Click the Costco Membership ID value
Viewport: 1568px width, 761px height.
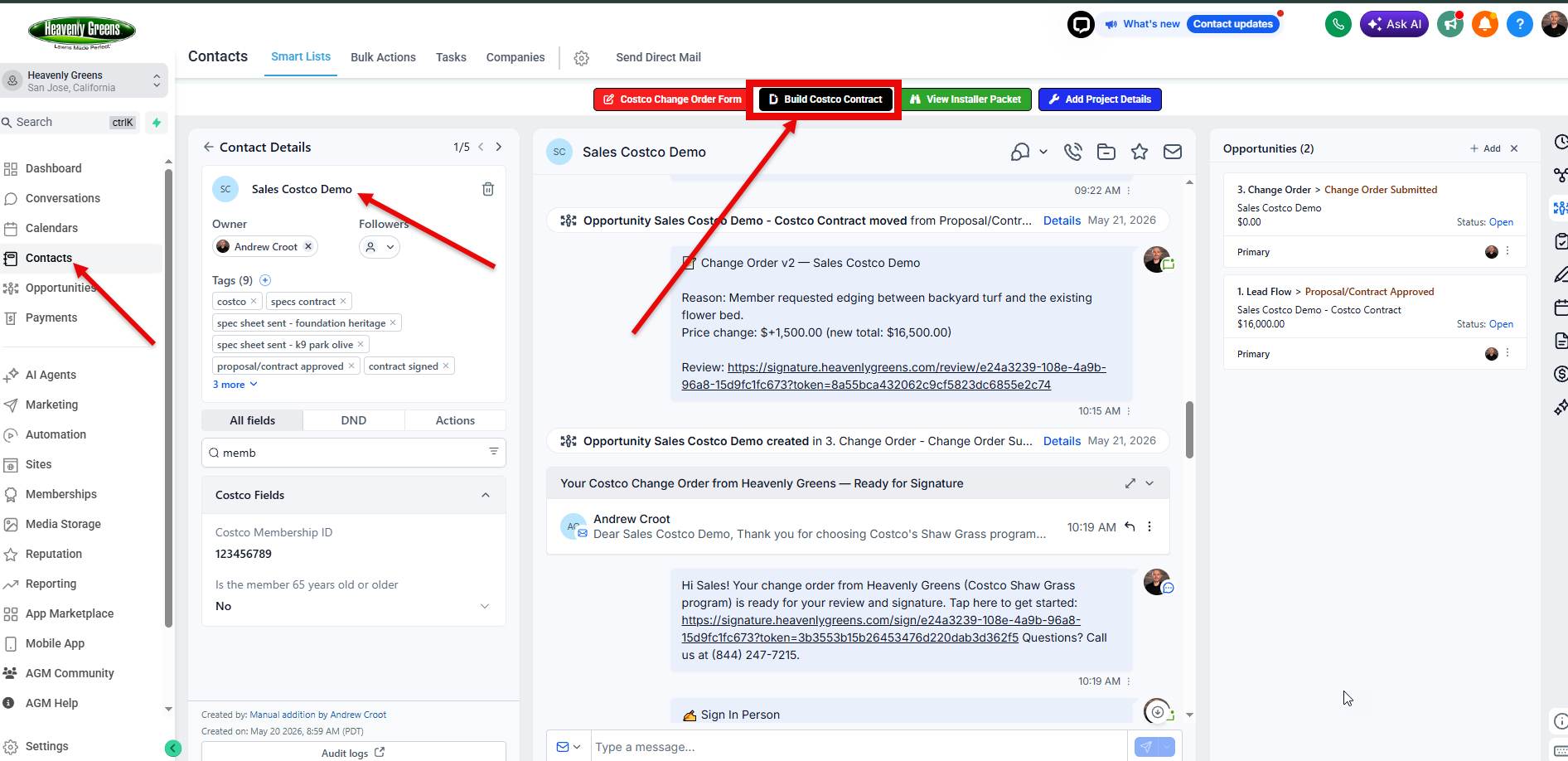click(244, 554)
